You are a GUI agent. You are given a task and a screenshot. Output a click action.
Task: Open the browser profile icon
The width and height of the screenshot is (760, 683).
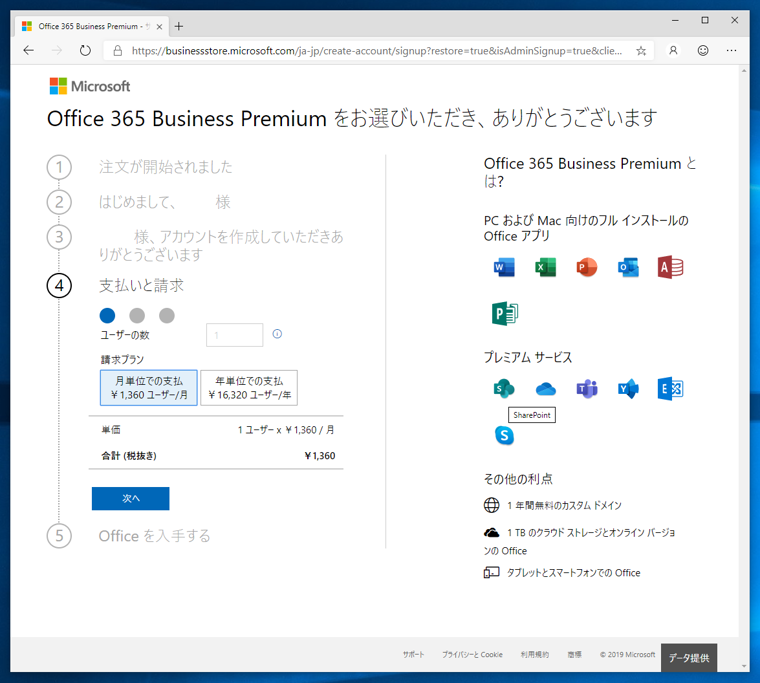pos(673,50)
